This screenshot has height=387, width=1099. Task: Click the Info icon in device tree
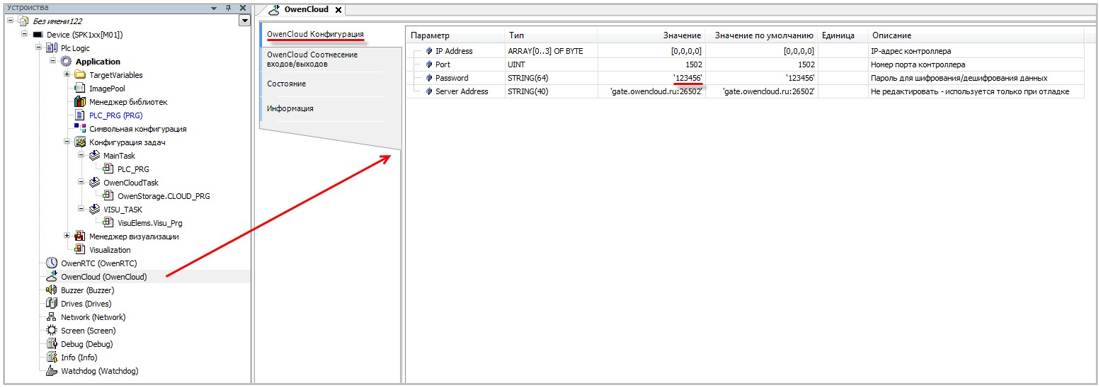tap(50, 358)
